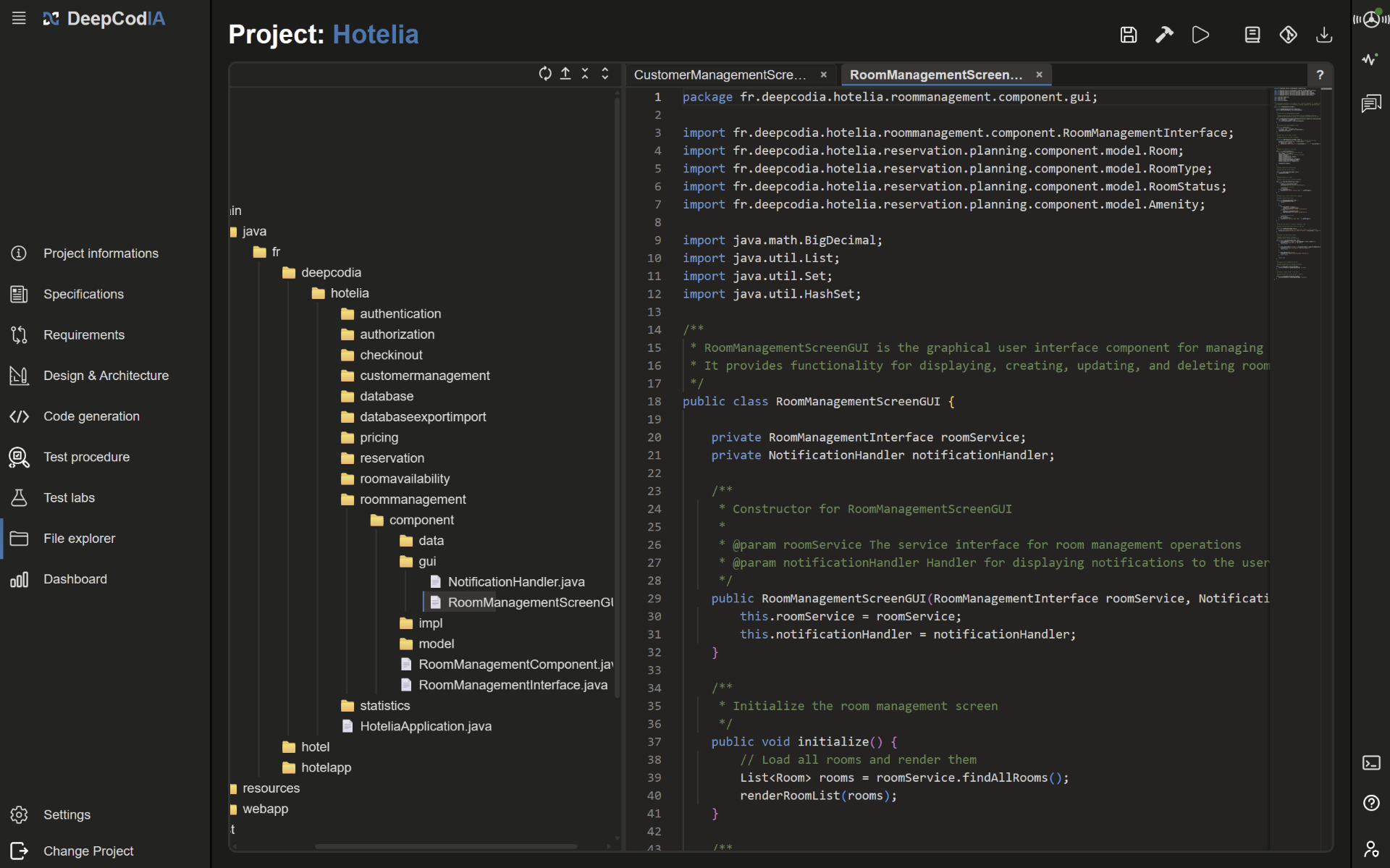Screen dimensions: 1390x868
Task: Expand the authentication folder
Action: (391, 314)
